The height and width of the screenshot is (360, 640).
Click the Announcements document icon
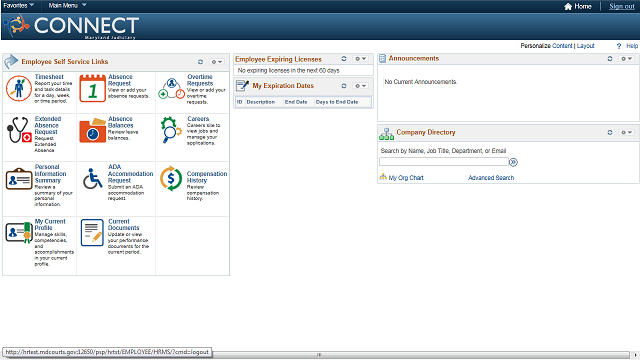click(382, 59)
